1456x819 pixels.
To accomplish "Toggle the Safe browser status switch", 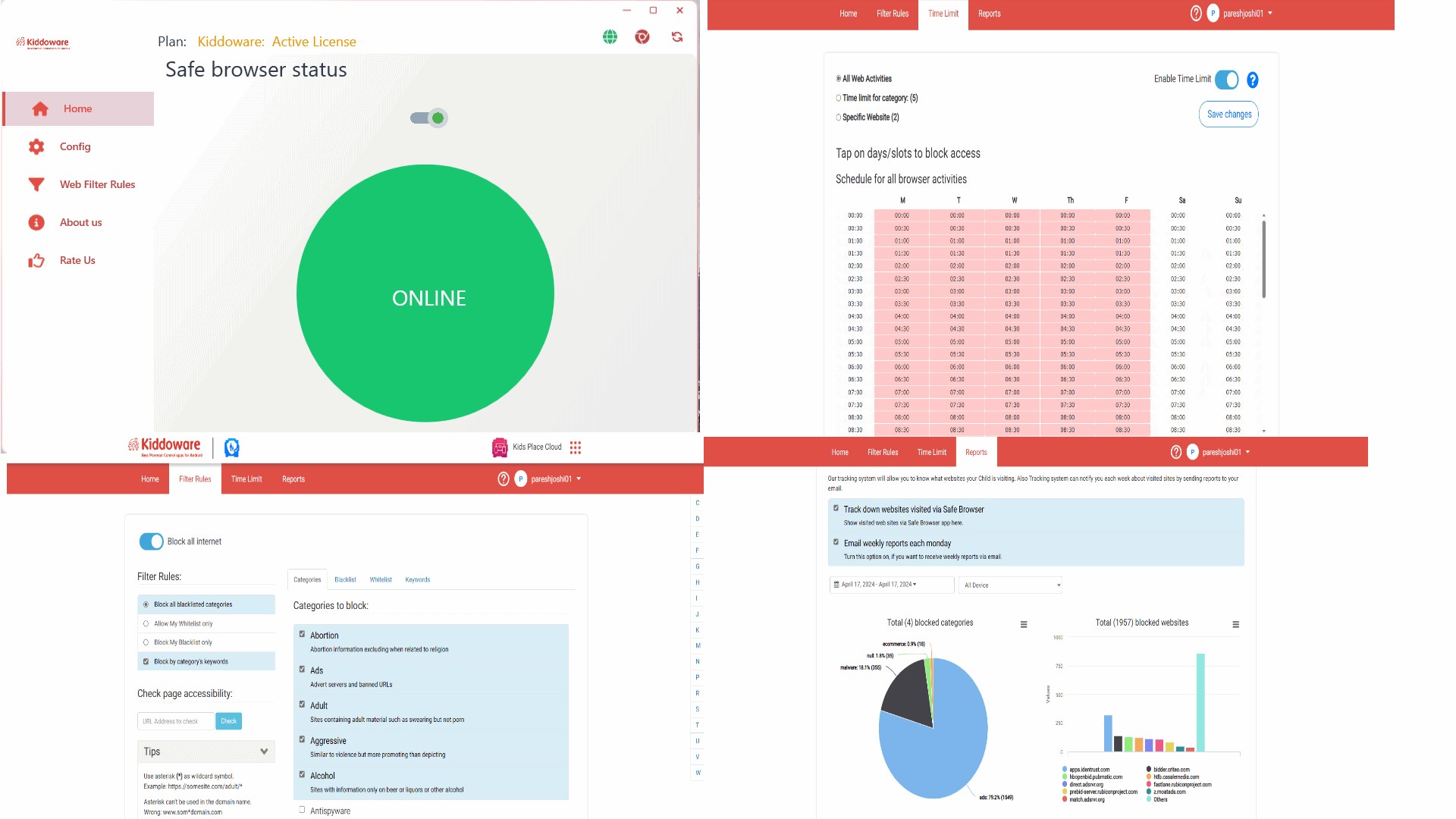I will pos(429,118).
